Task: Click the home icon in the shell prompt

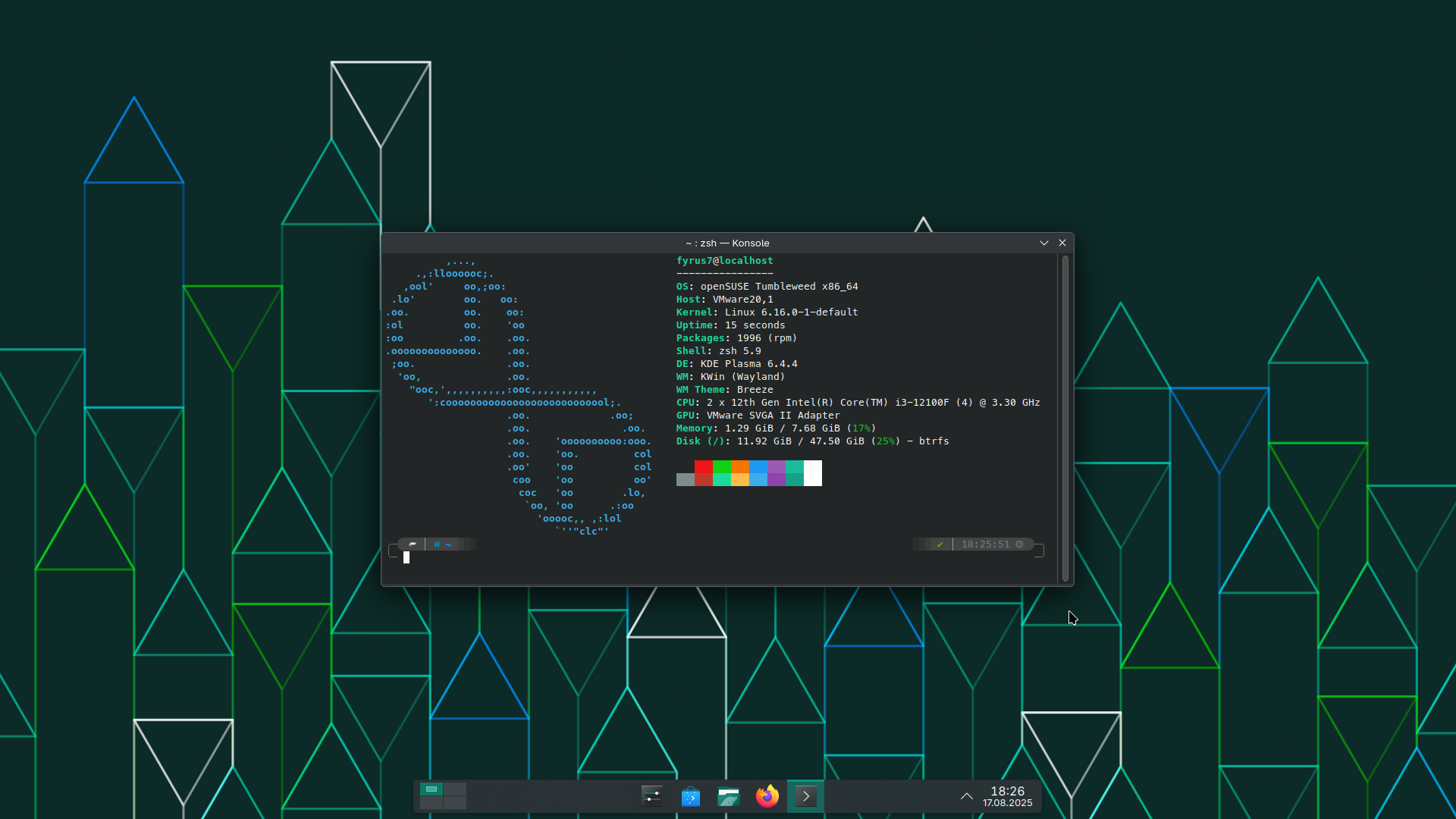Action: pos(436,544)
